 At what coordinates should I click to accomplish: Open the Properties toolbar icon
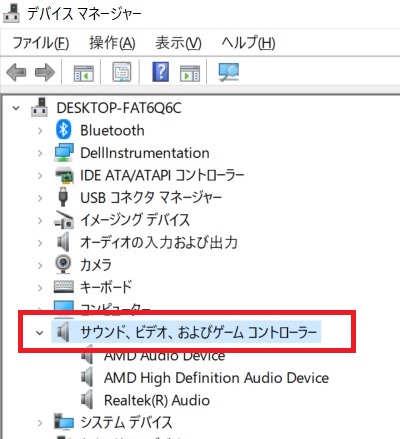121,72
